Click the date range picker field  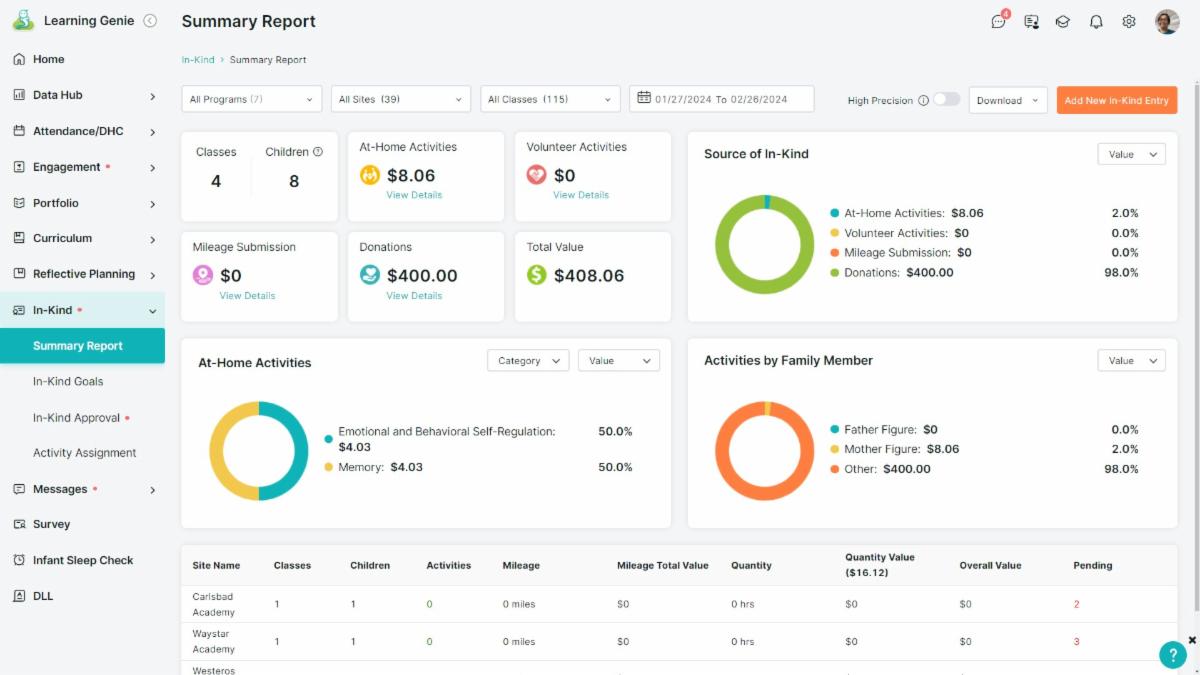pos(721,99)
